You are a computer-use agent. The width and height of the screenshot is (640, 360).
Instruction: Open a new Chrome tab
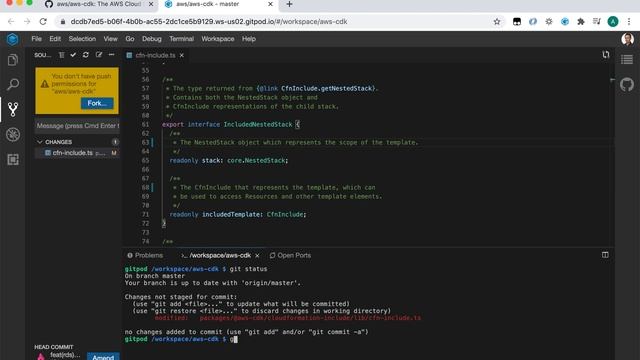(289, 4)
